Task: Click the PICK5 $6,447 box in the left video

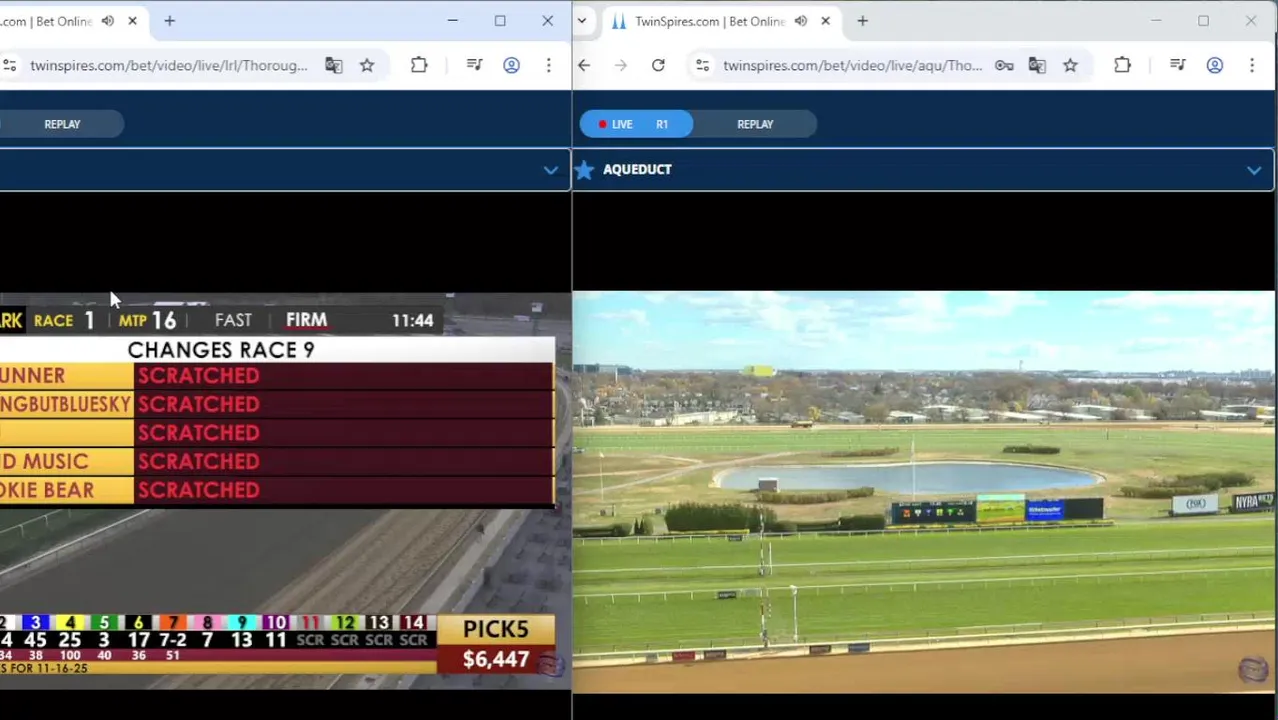Action: (496, 644)
